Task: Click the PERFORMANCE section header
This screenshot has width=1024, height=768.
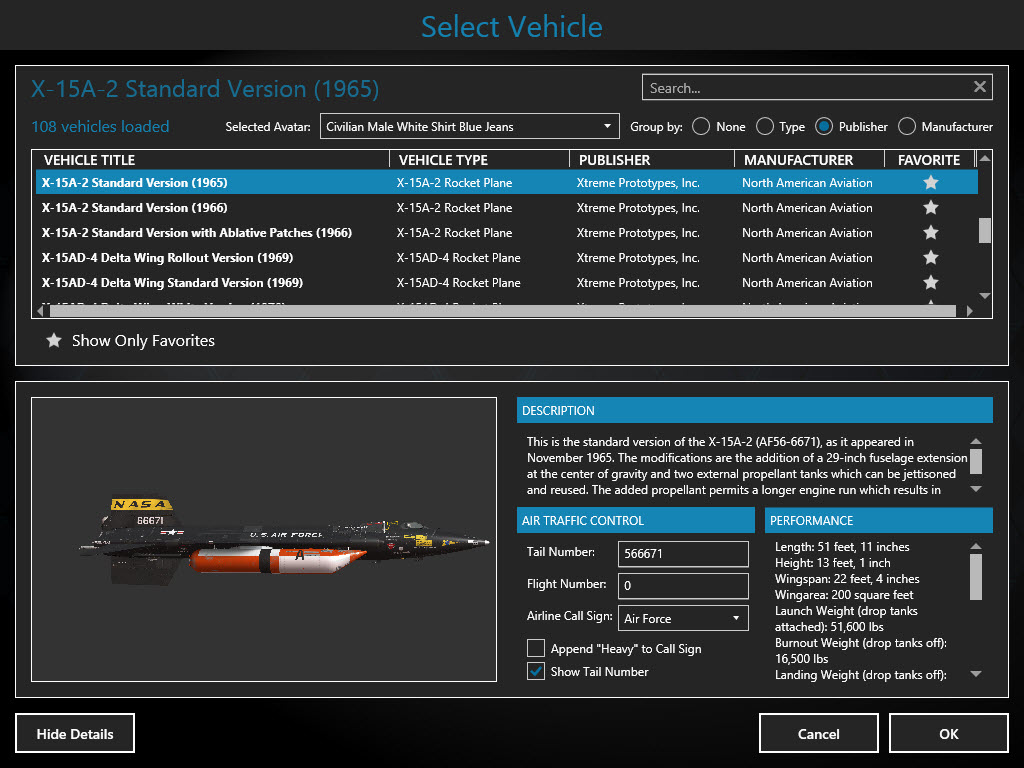Action: pos(878,520)
